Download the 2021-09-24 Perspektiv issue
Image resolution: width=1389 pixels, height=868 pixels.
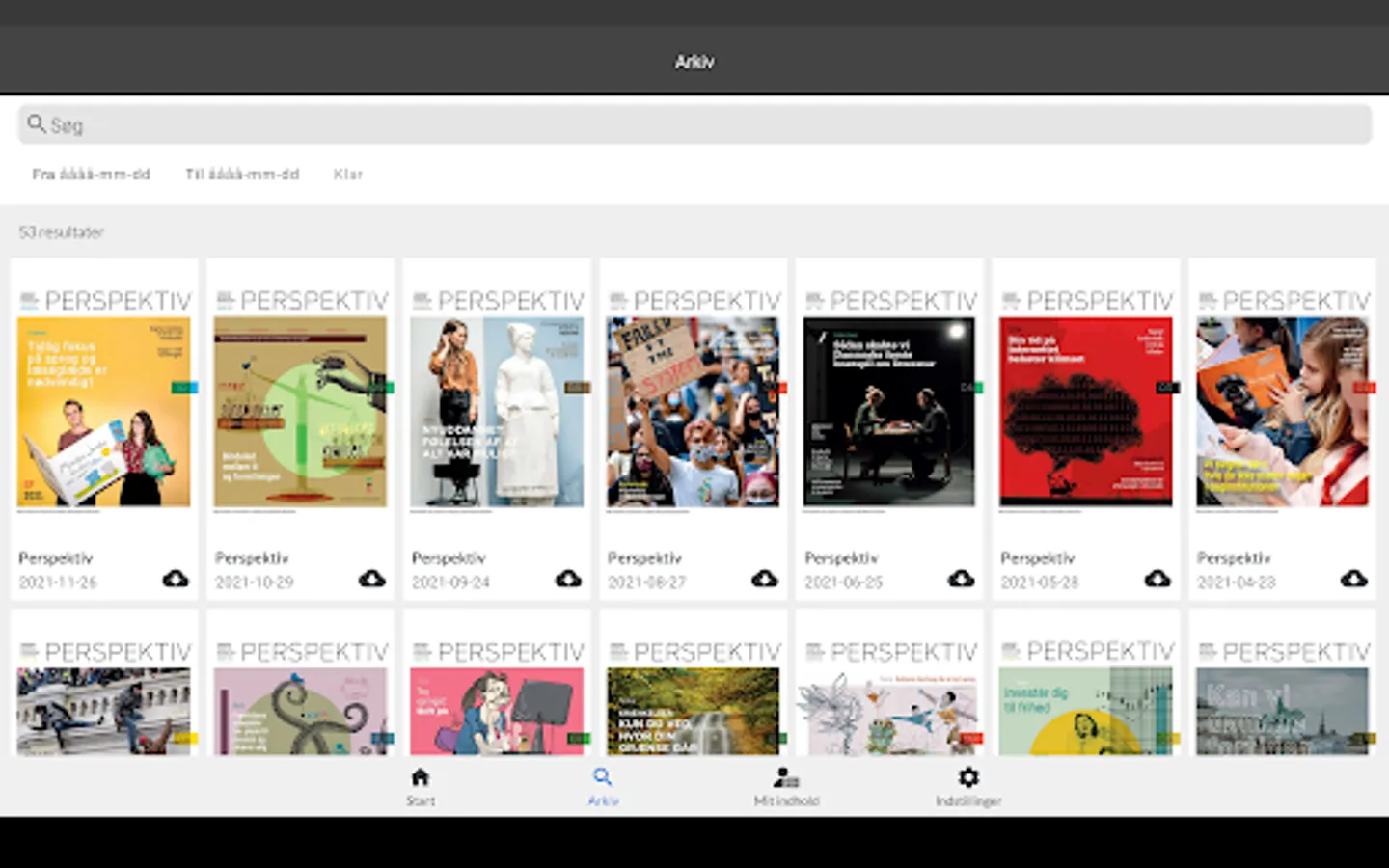pos(568,579)
